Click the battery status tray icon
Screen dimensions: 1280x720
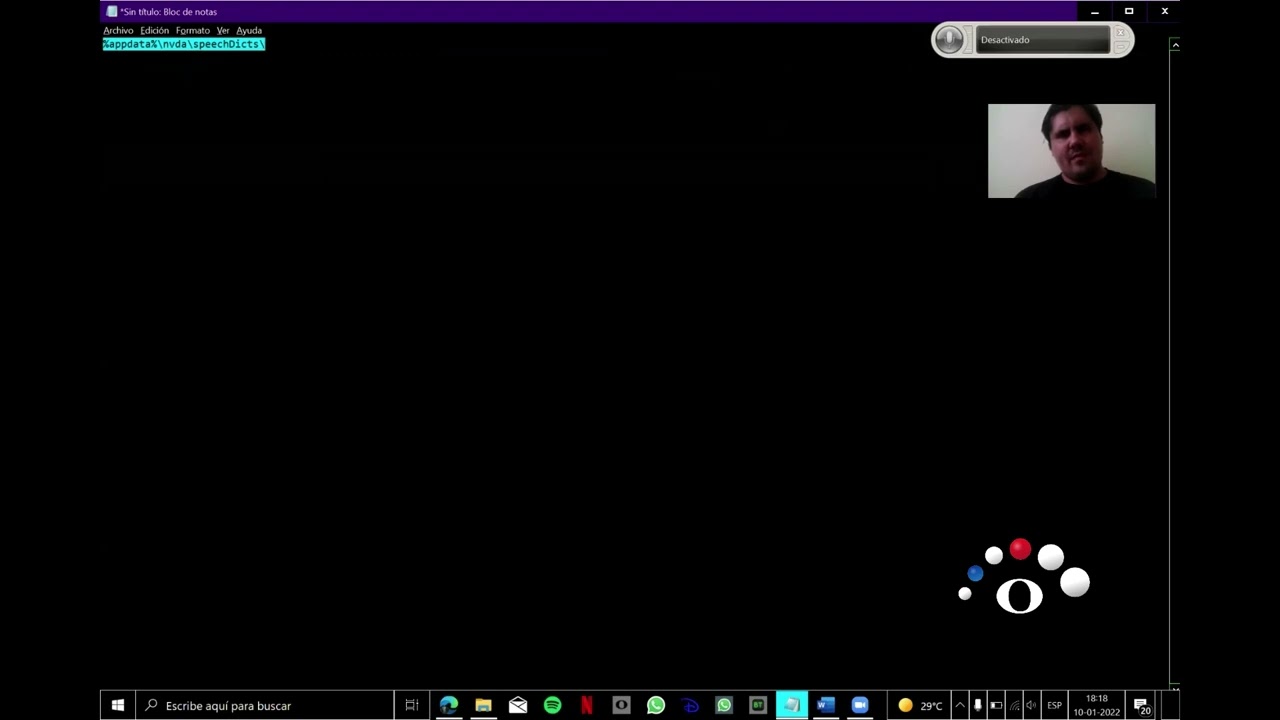(x=996, y=705)
